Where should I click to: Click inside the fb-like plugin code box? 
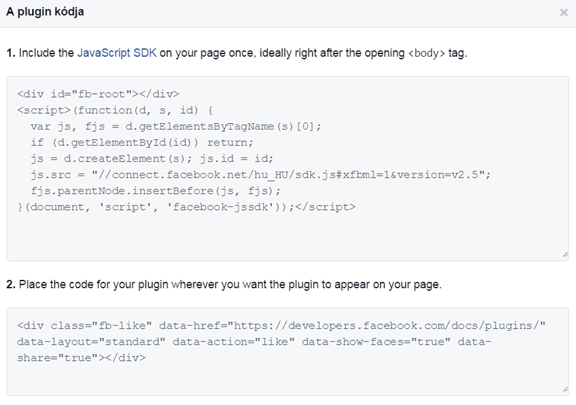point(287,352)
